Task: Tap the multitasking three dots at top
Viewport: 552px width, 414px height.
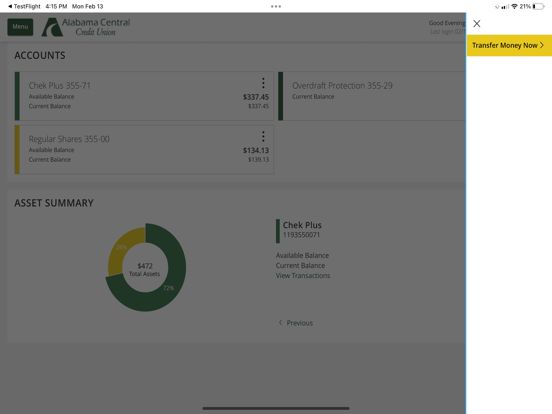Action: tap(276, 6)
